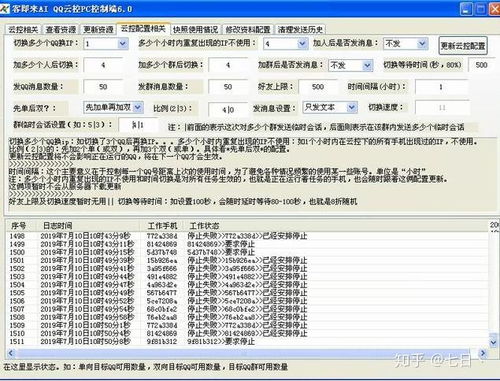
Task: Maximize the QQ云控PC控制端 window
Action: pyautogui.click(x=480, y=9)
